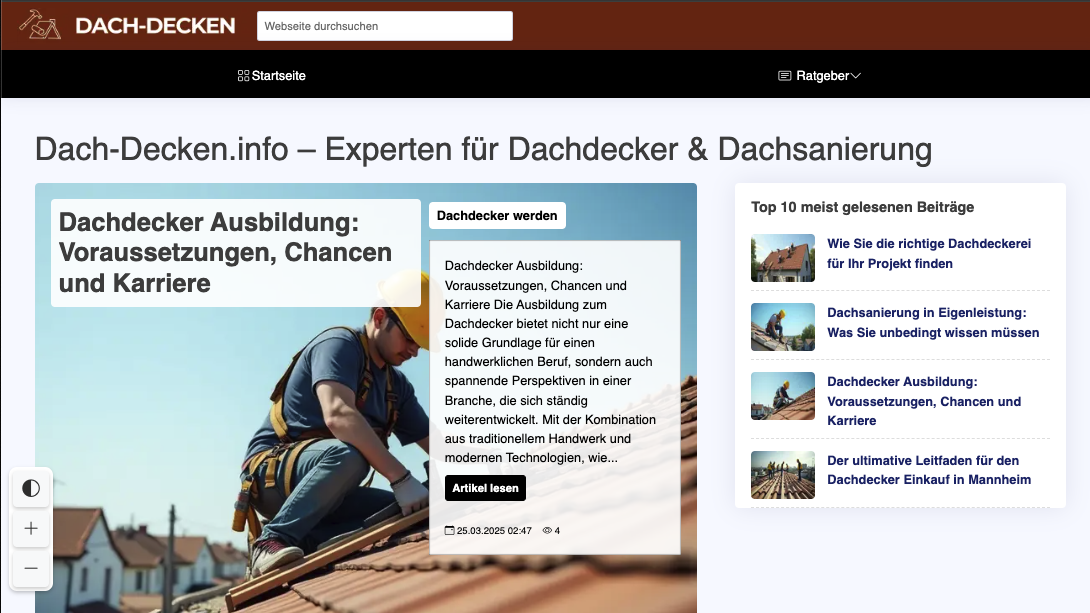Click the calendar icon next to the article date
The width and height of the screenshot is (1090, 613).
[451, 531]
